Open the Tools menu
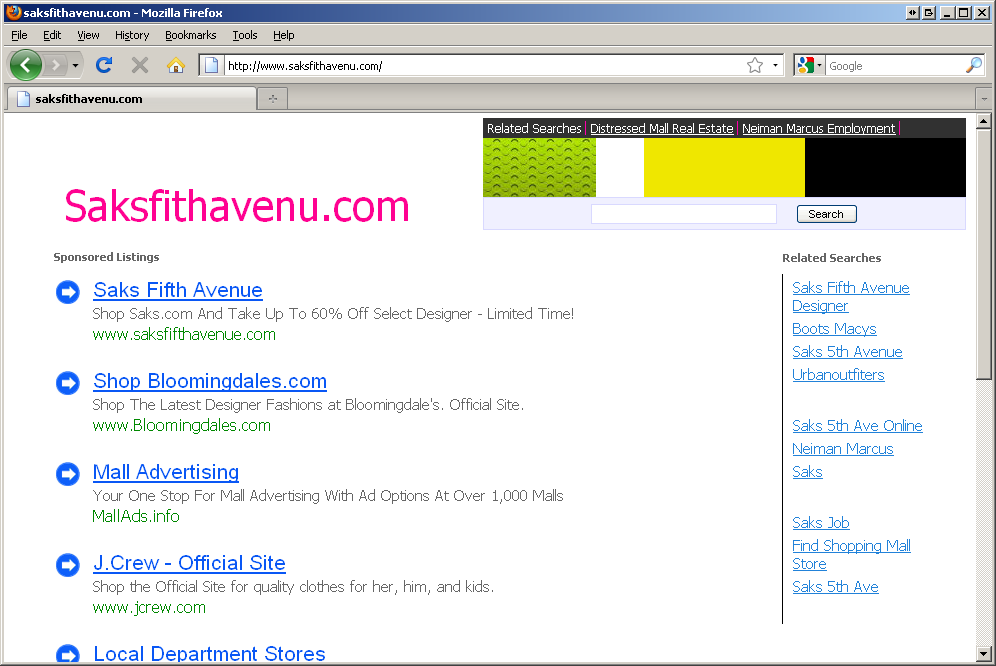The height and width of the screenshot is (666, 996). tap(245, 35)
